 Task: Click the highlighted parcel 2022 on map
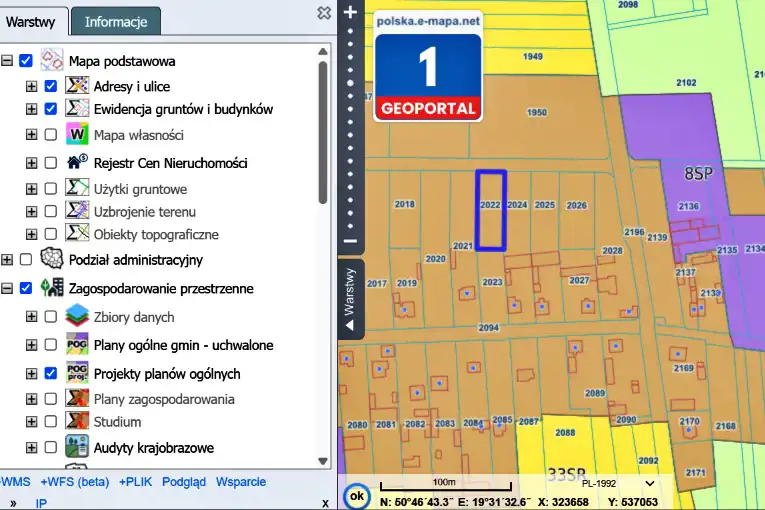[x=491, y=210]
